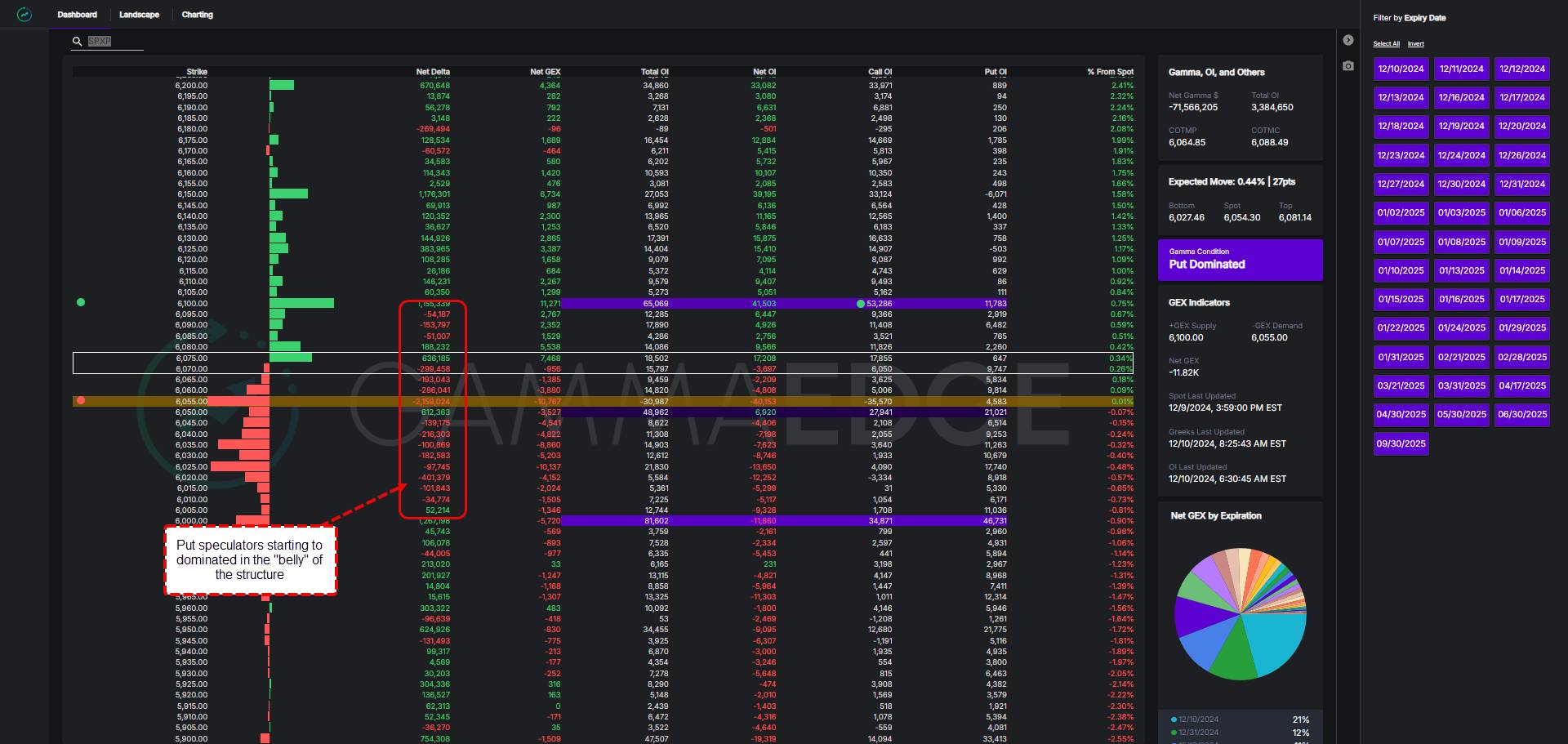1568x744 pixels.
Task: Click the red dot marker beside 6,055.00 strike
Action: (81, 400)
